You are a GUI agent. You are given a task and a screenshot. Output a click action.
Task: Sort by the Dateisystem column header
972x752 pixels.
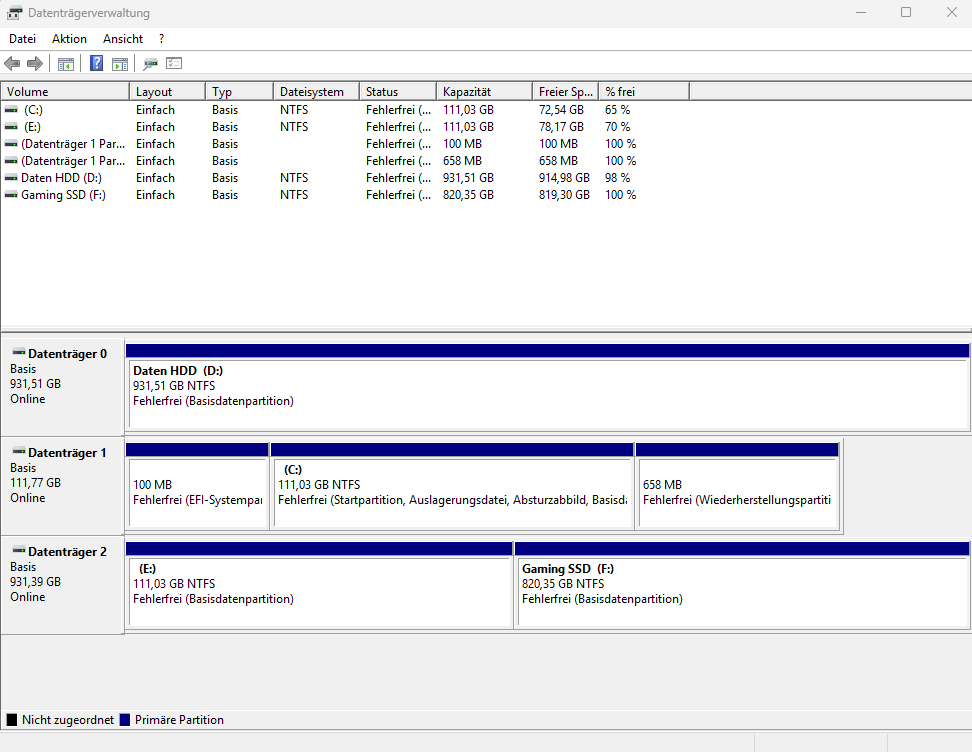point(316,92)
